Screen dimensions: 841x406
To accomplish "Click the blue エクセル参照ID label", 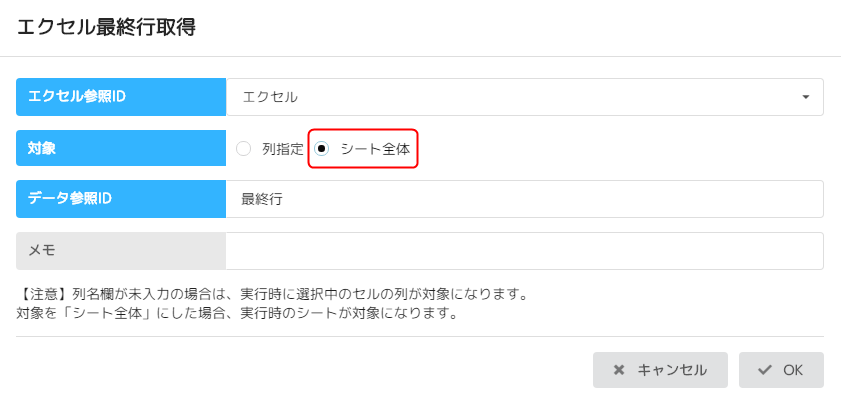I will (121, 97).
